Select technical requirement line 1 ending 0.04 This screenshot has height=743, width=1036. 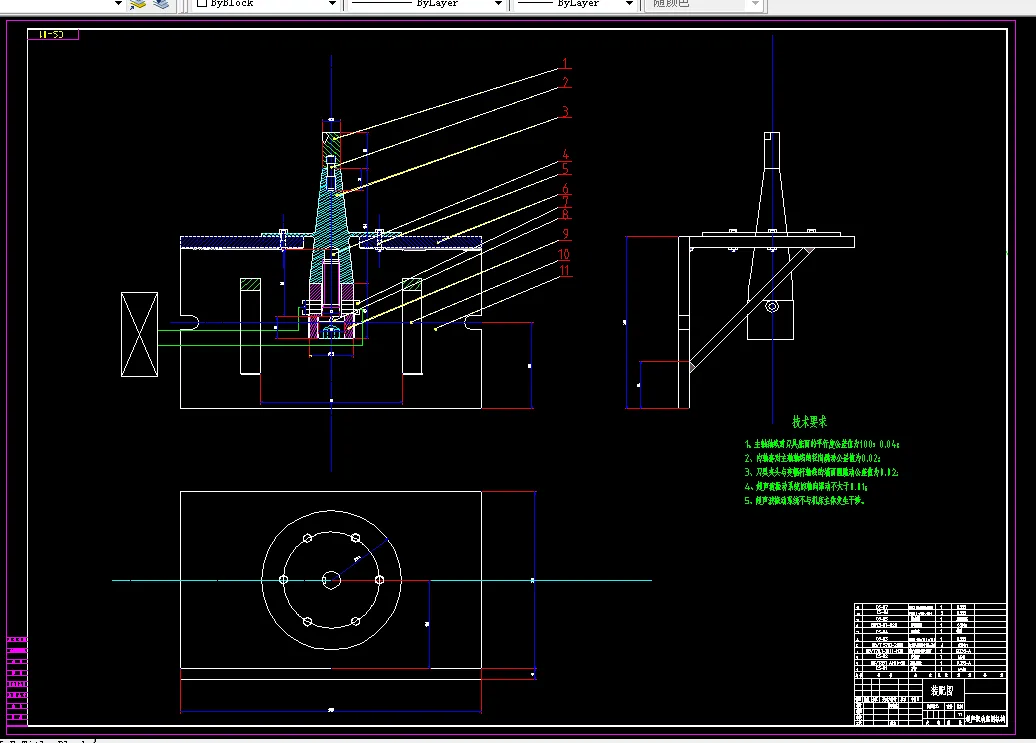(x=821, y=444)
